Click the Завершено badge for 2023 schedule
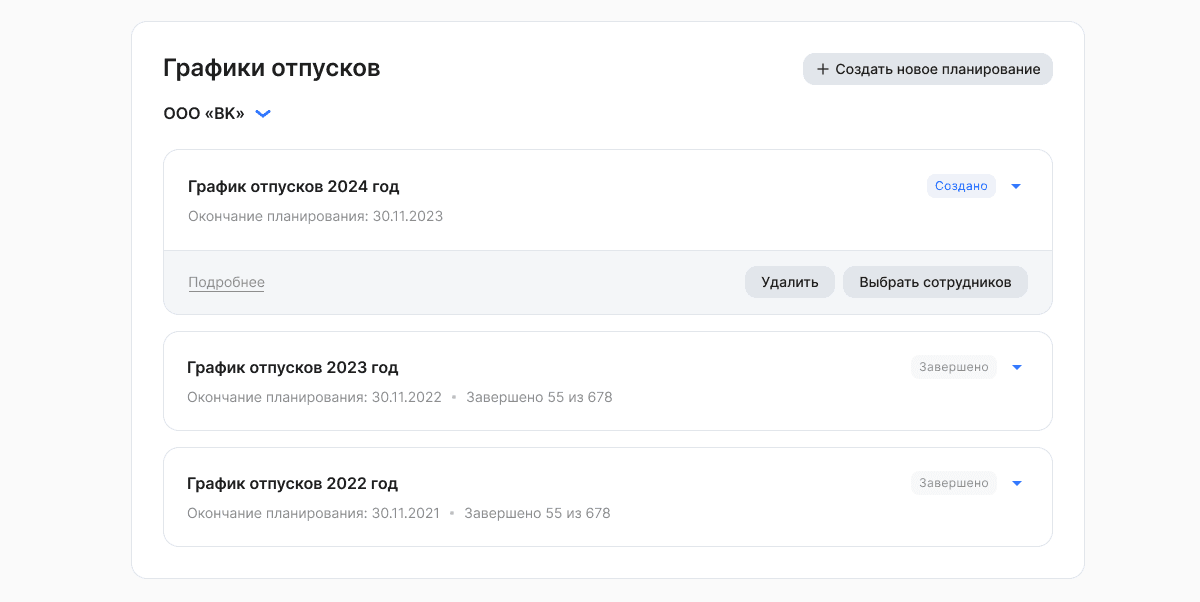Viewport: 1200px width, 602px height. coord(953,367)
